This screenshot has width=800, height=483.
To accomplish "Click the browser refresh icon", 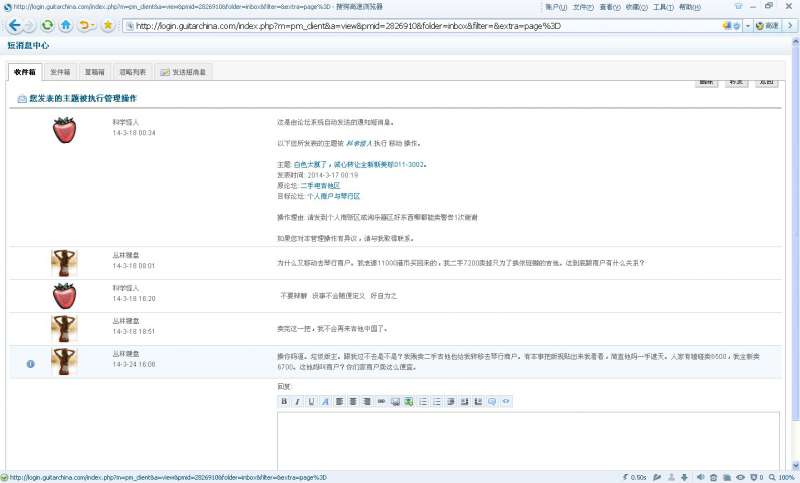I will coord(47,25).
